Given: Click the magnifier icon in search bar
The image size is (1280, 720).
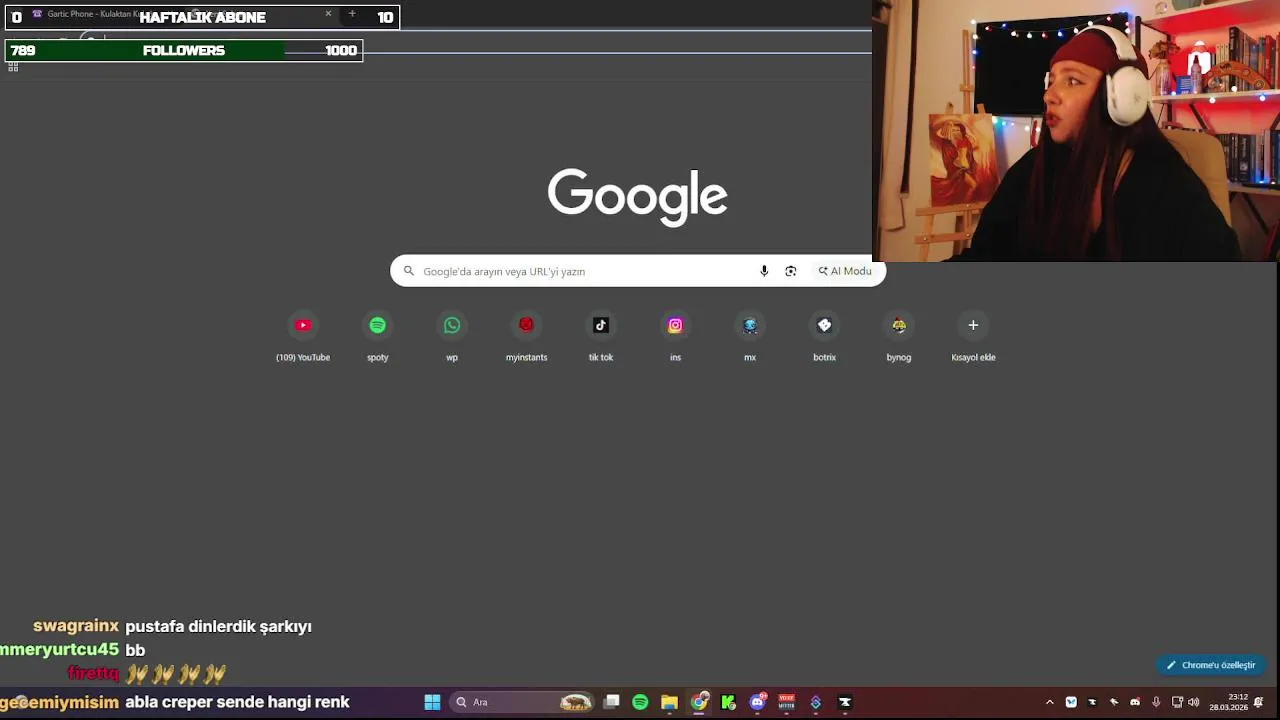Looking at the screenshot, I should point(408,271).
